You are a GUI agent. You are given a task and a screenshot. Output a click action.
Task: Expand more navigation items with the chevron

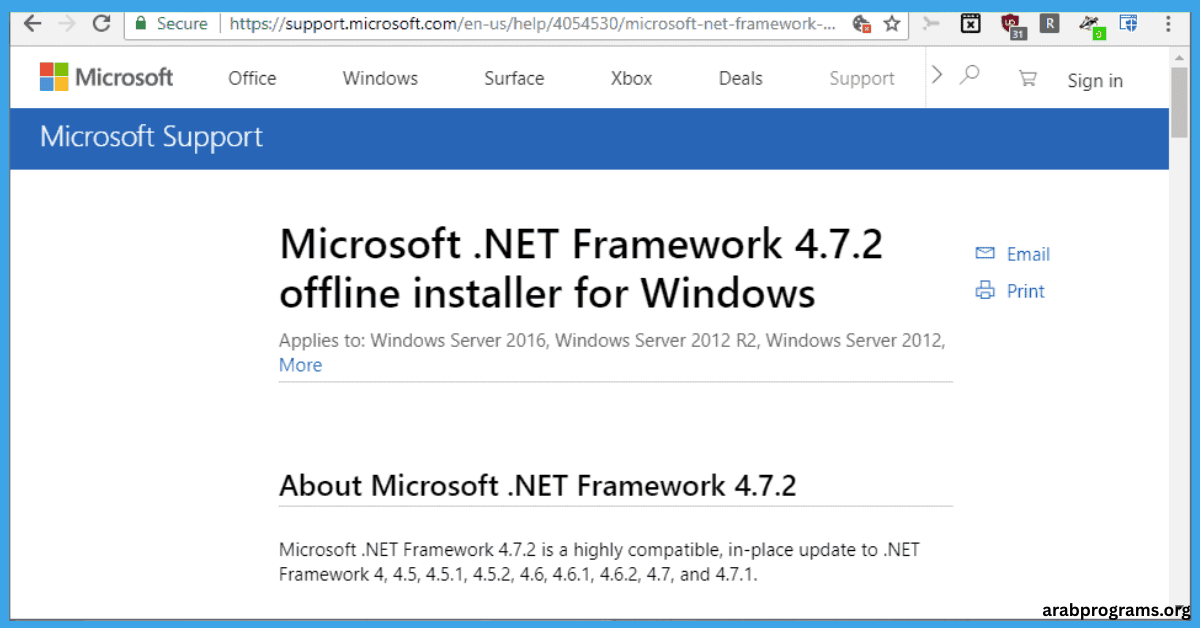tap(937, 75)
